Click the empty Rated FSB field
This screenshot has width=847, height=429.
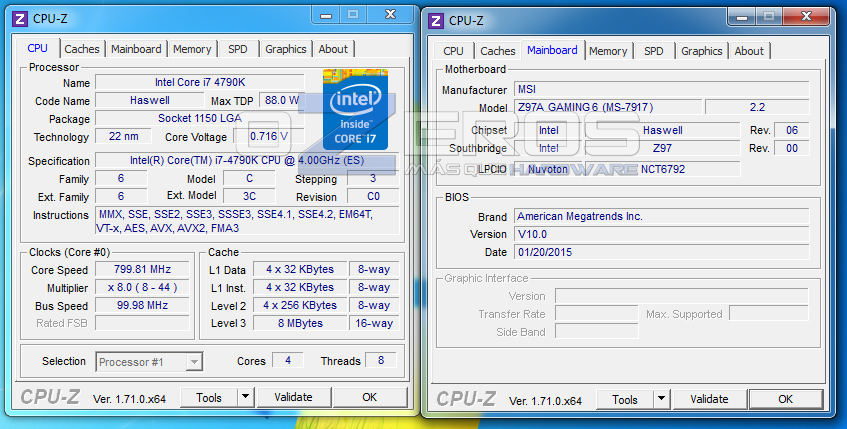point(142,323)
